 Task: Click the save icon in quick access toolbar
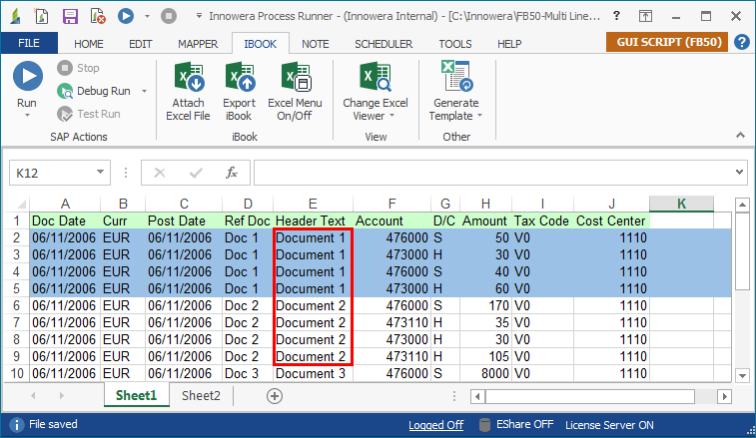[70, 16]
